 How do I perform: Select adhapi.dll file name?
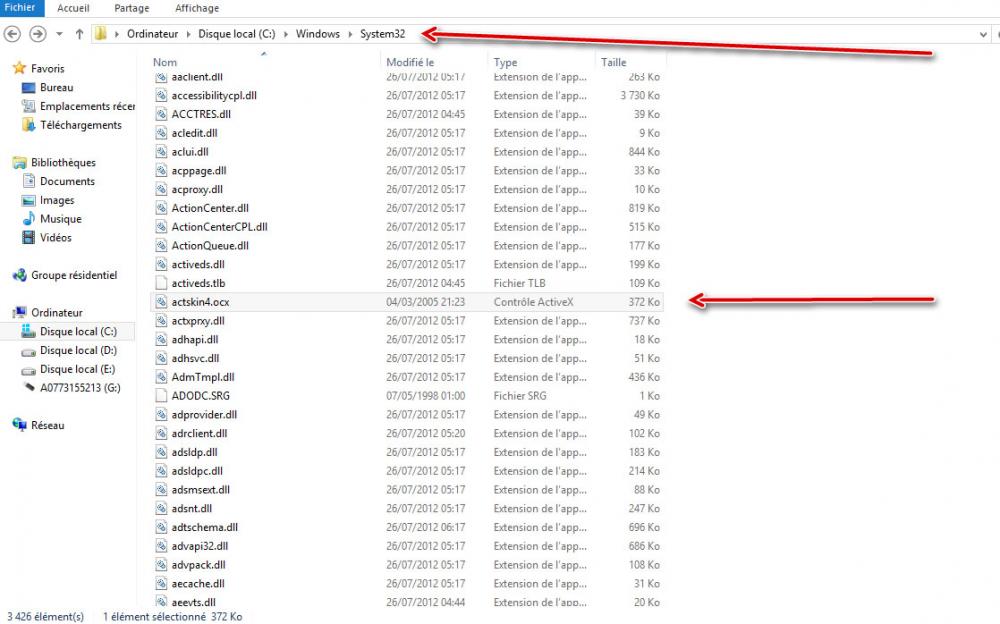194,339
